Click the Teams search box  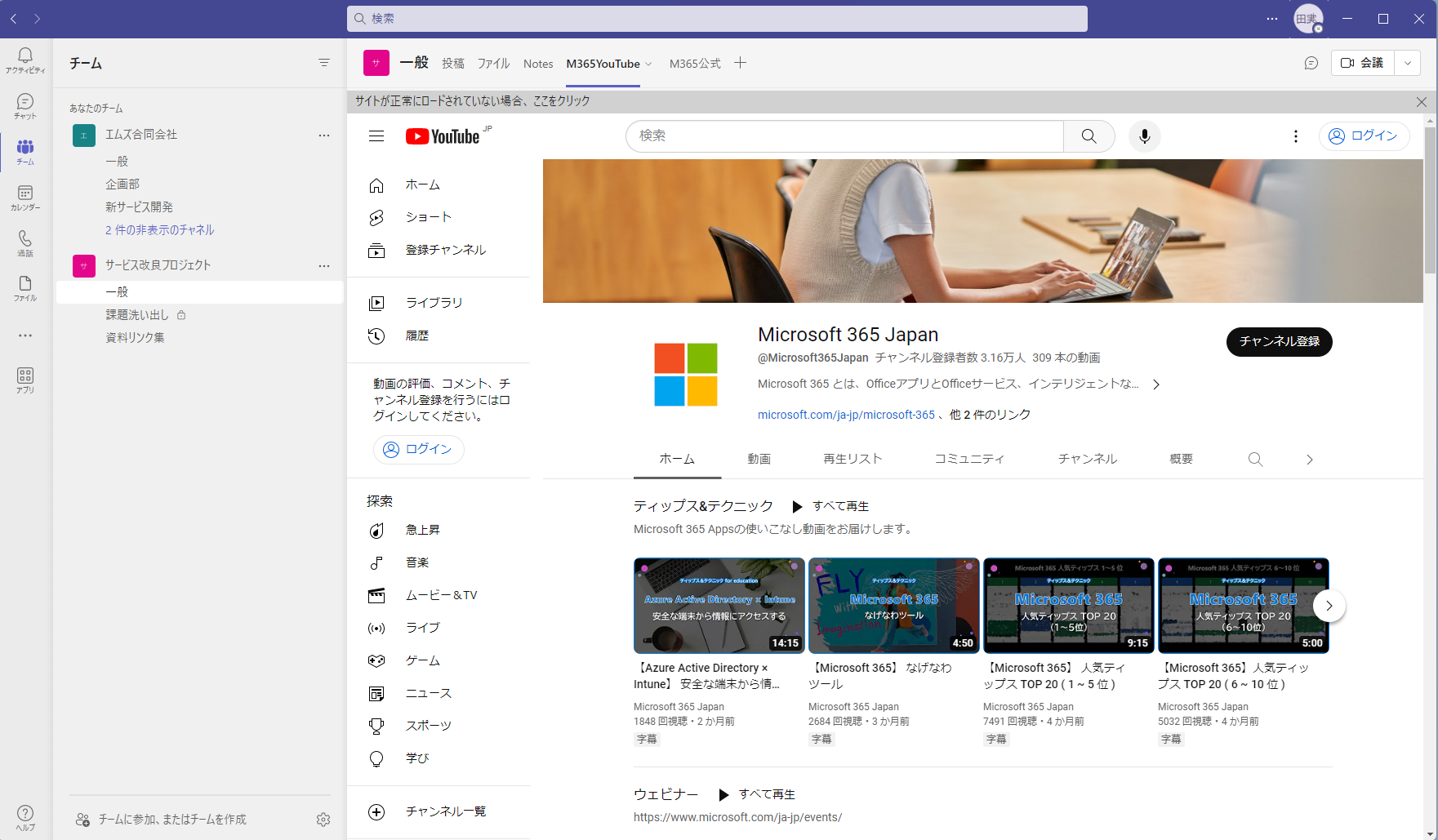717,19
